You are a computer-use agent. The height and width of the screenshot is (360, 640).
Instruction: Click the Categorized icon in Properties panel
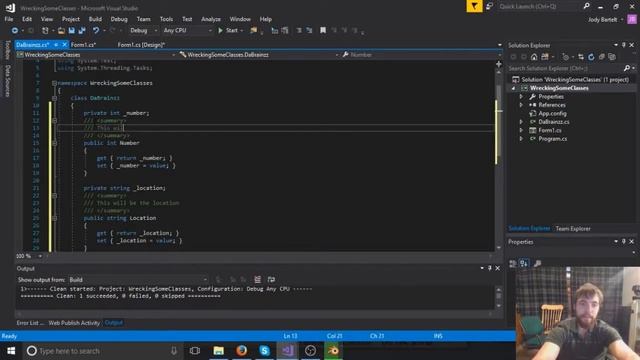tap(513, 263)
